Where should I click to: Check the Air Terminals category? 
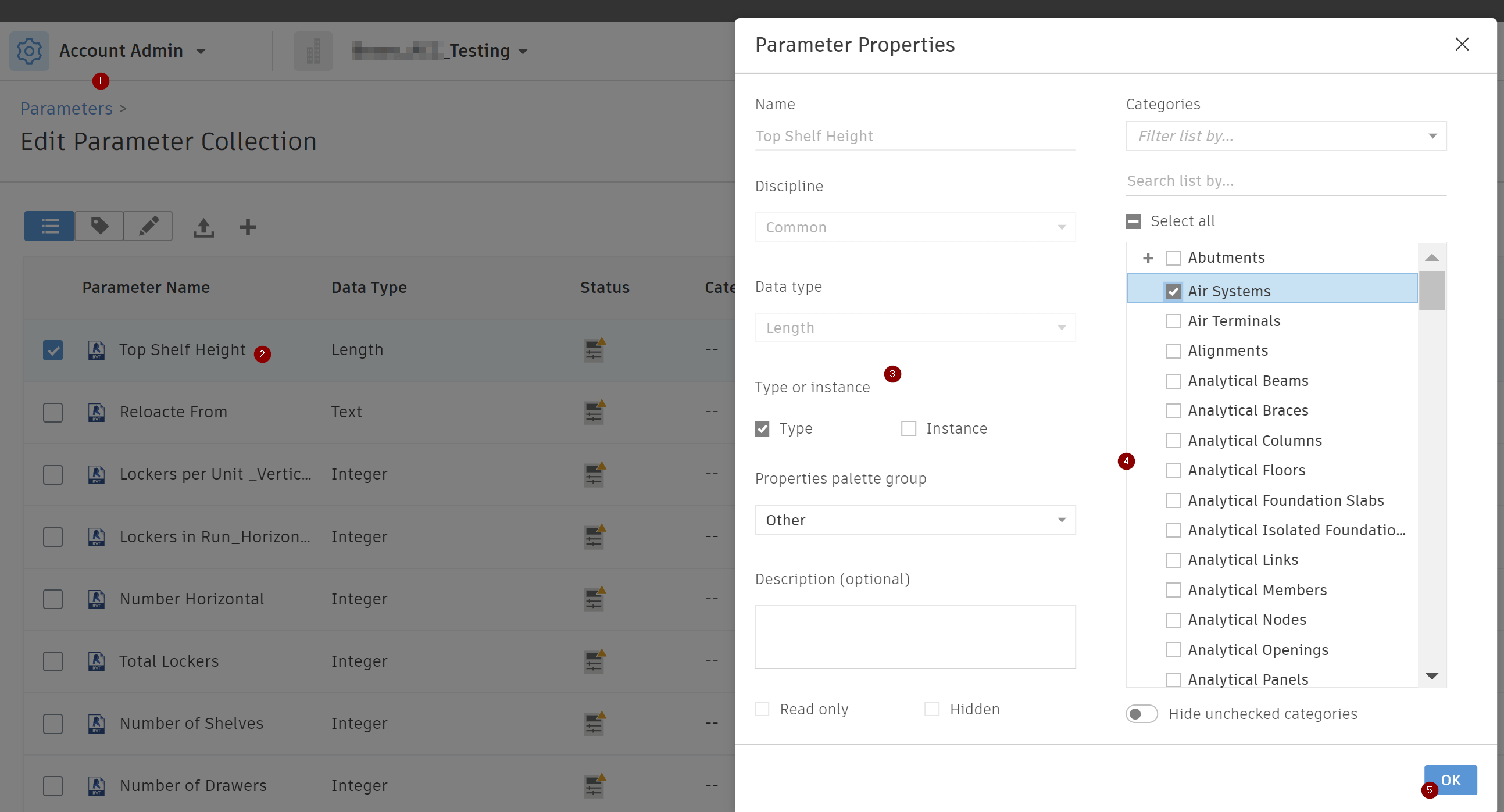click(1173, 321)
